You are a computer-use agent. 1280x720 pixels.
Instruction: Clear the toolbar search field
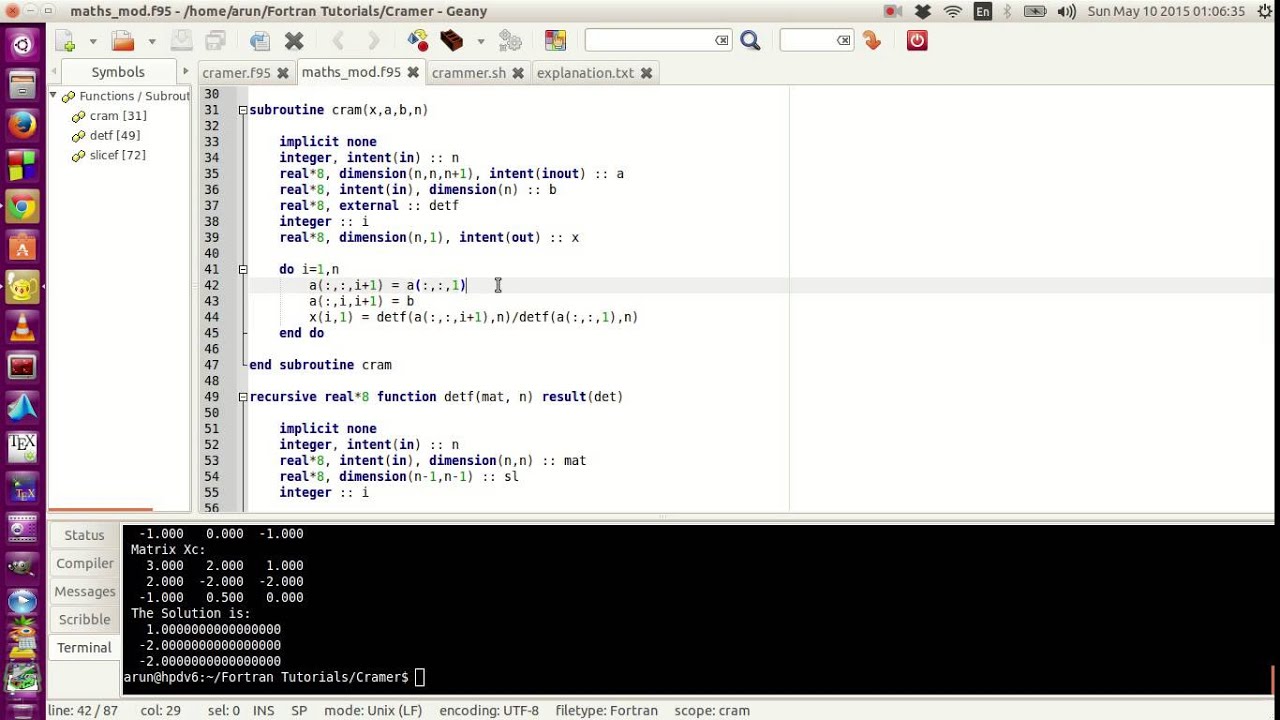(x=722, y=40)
